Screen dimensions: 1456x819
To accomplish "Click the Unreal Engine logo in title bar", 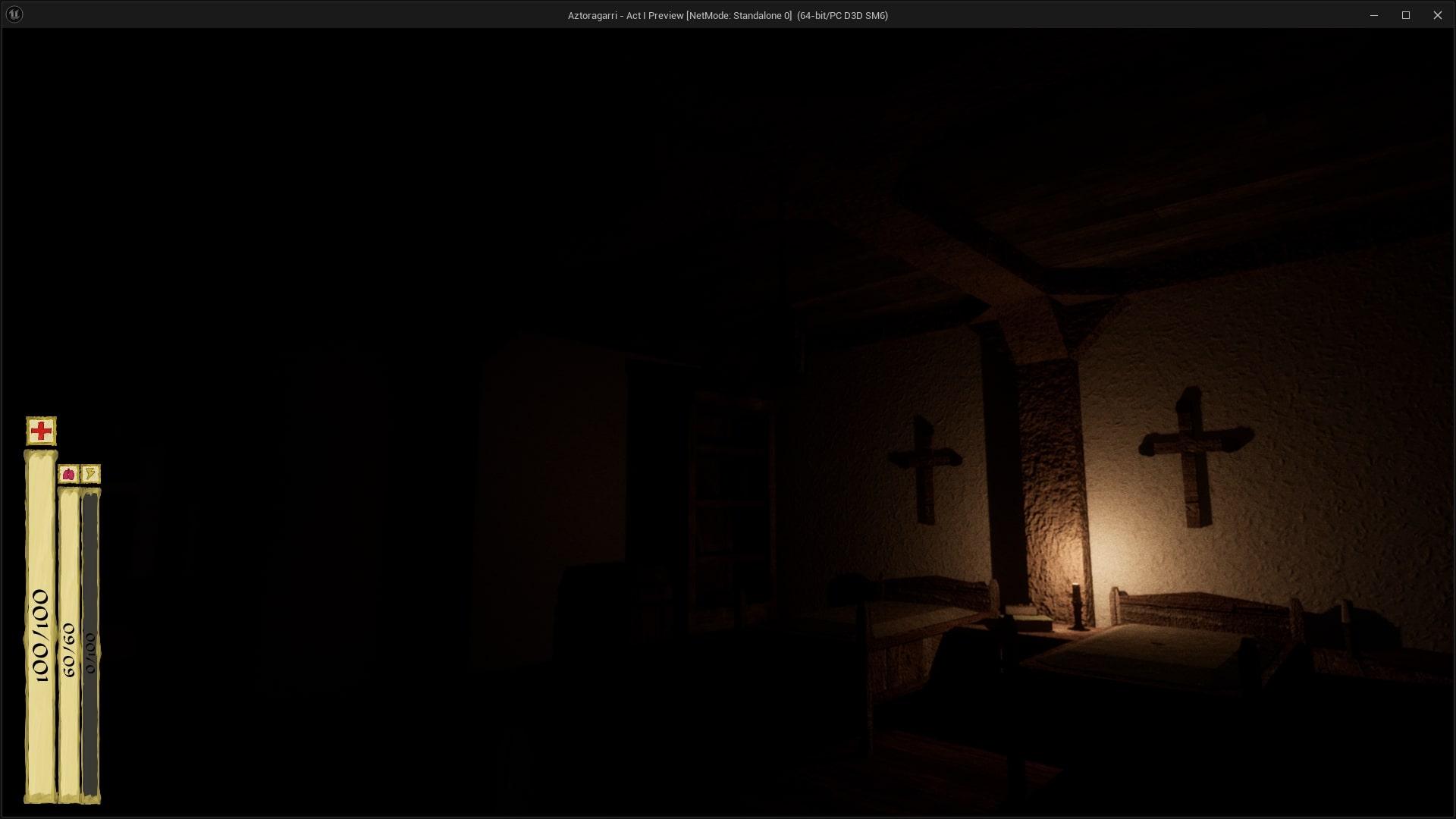I will pos(14,14).
